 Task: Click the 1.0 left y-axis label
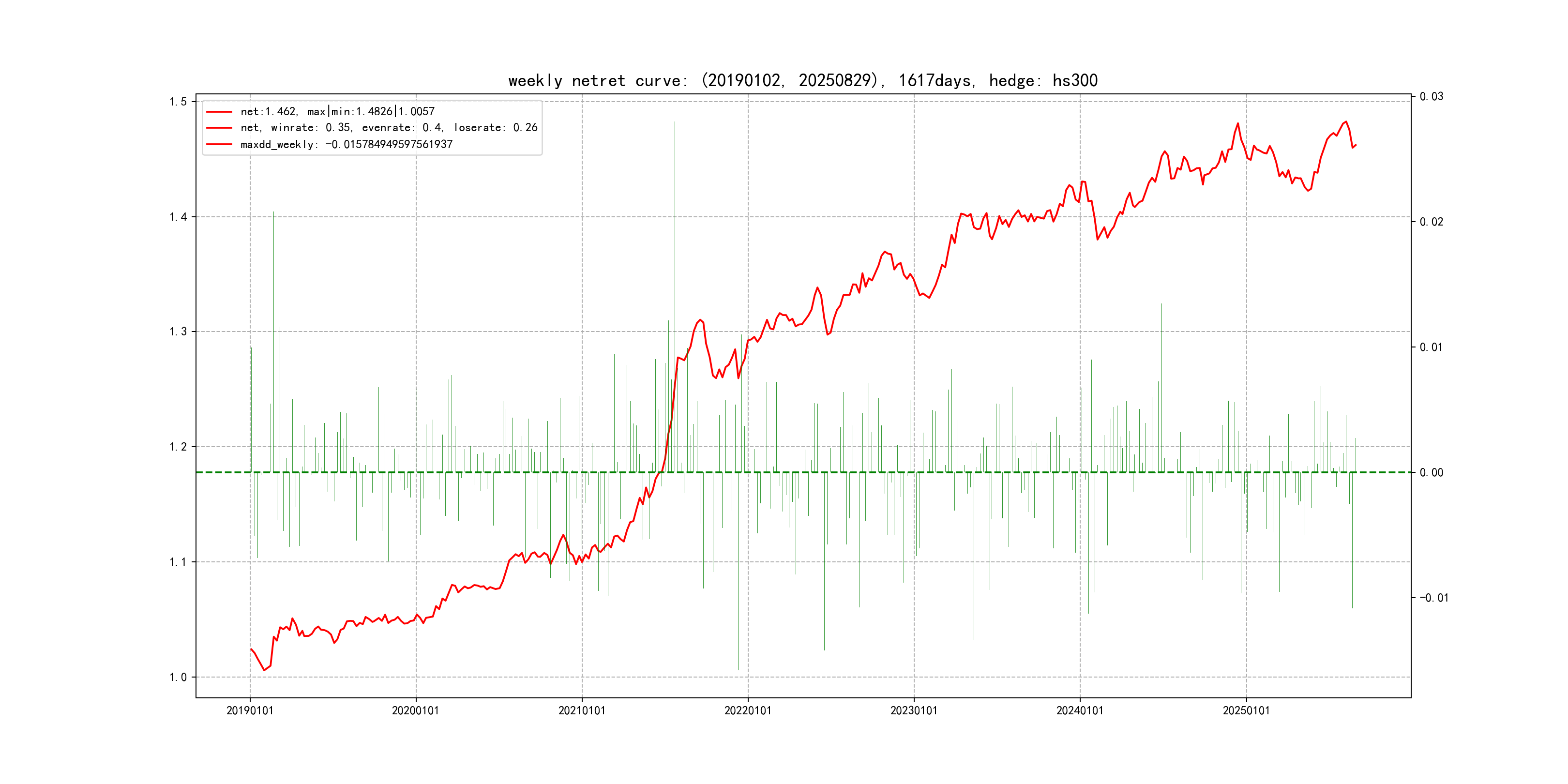178,677
